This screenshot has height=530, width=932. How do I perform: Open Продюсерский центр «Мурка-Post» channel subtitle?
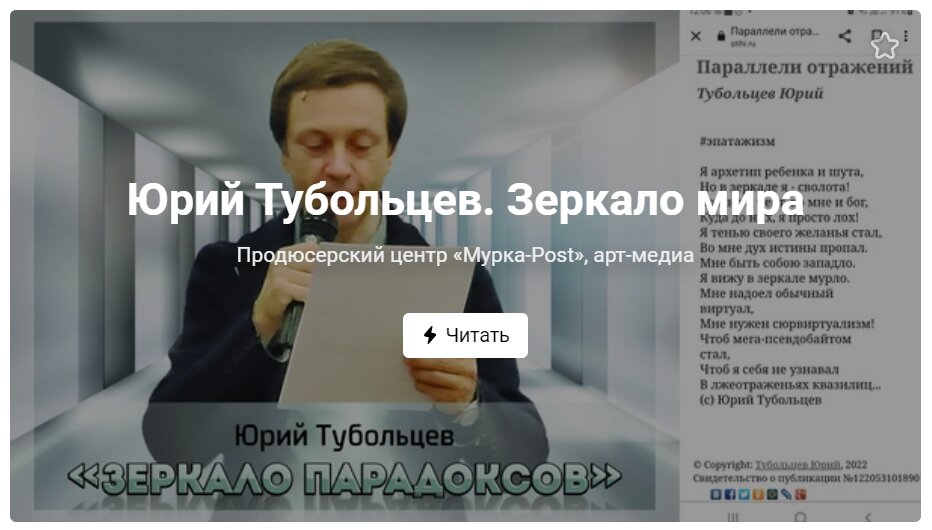click(465, 255)
